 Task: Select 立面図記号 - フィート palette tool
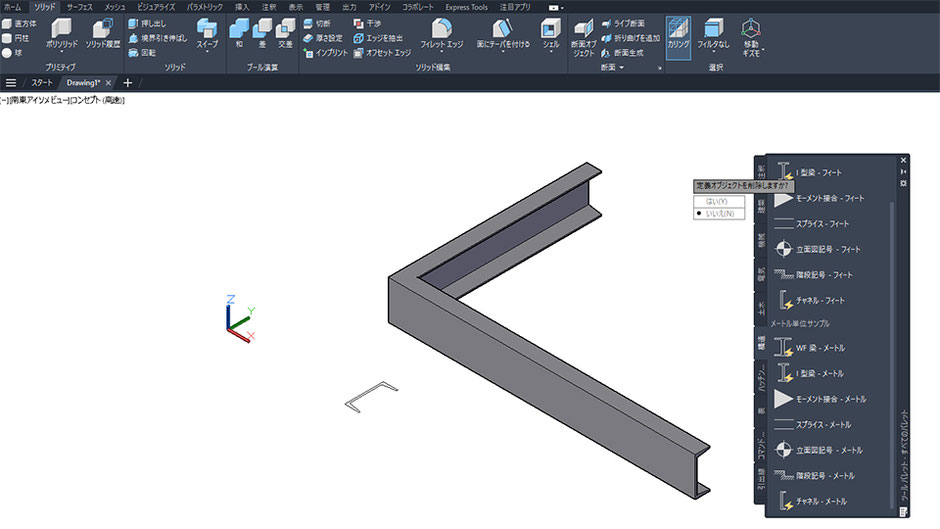817,249
